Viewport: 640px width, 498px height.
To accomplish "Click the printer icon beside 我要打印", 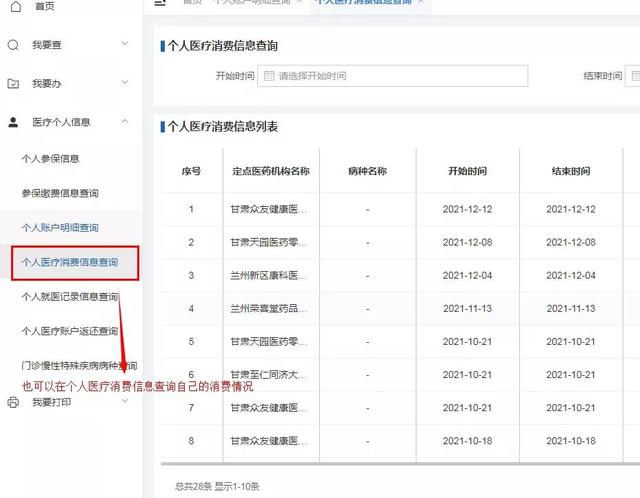I will 13,402.
